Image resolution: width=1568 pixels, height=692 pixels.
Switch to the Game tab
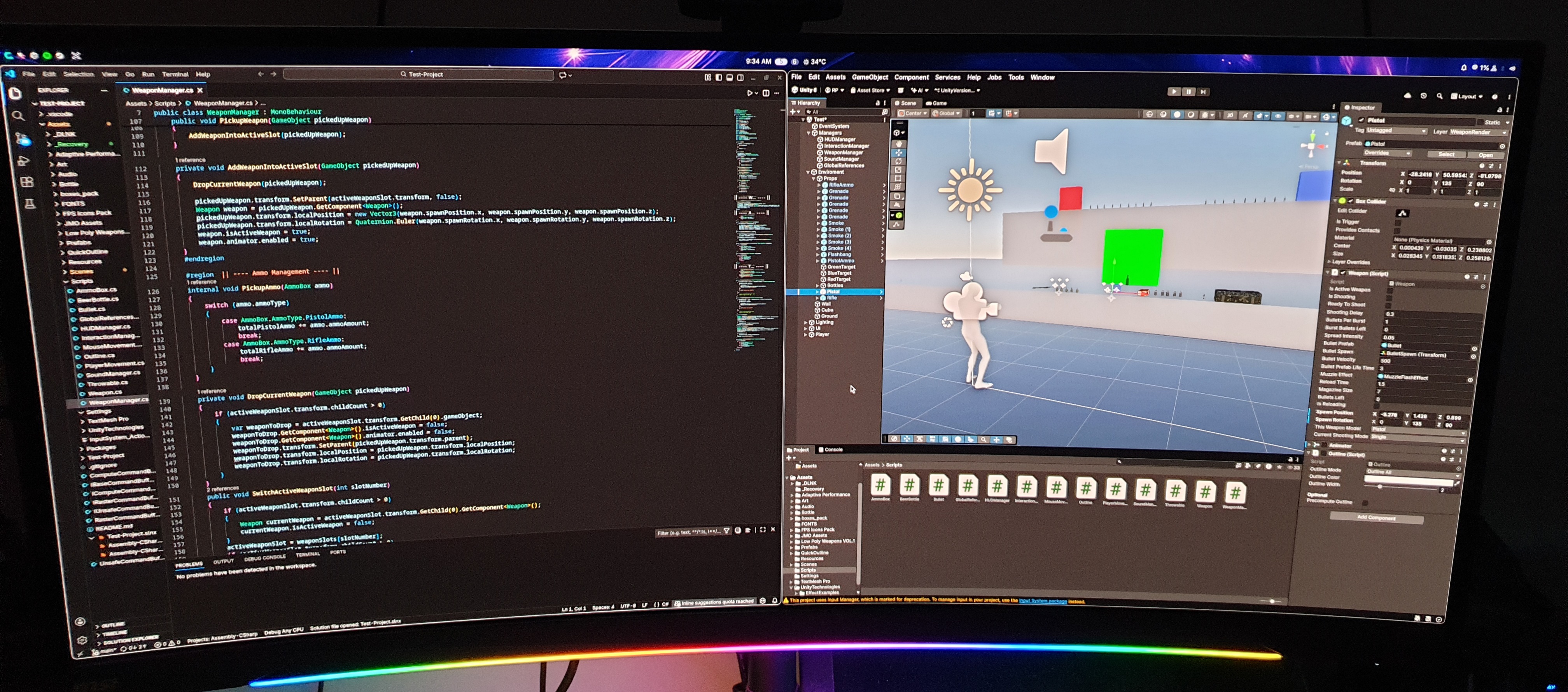[x=936, y=103]
